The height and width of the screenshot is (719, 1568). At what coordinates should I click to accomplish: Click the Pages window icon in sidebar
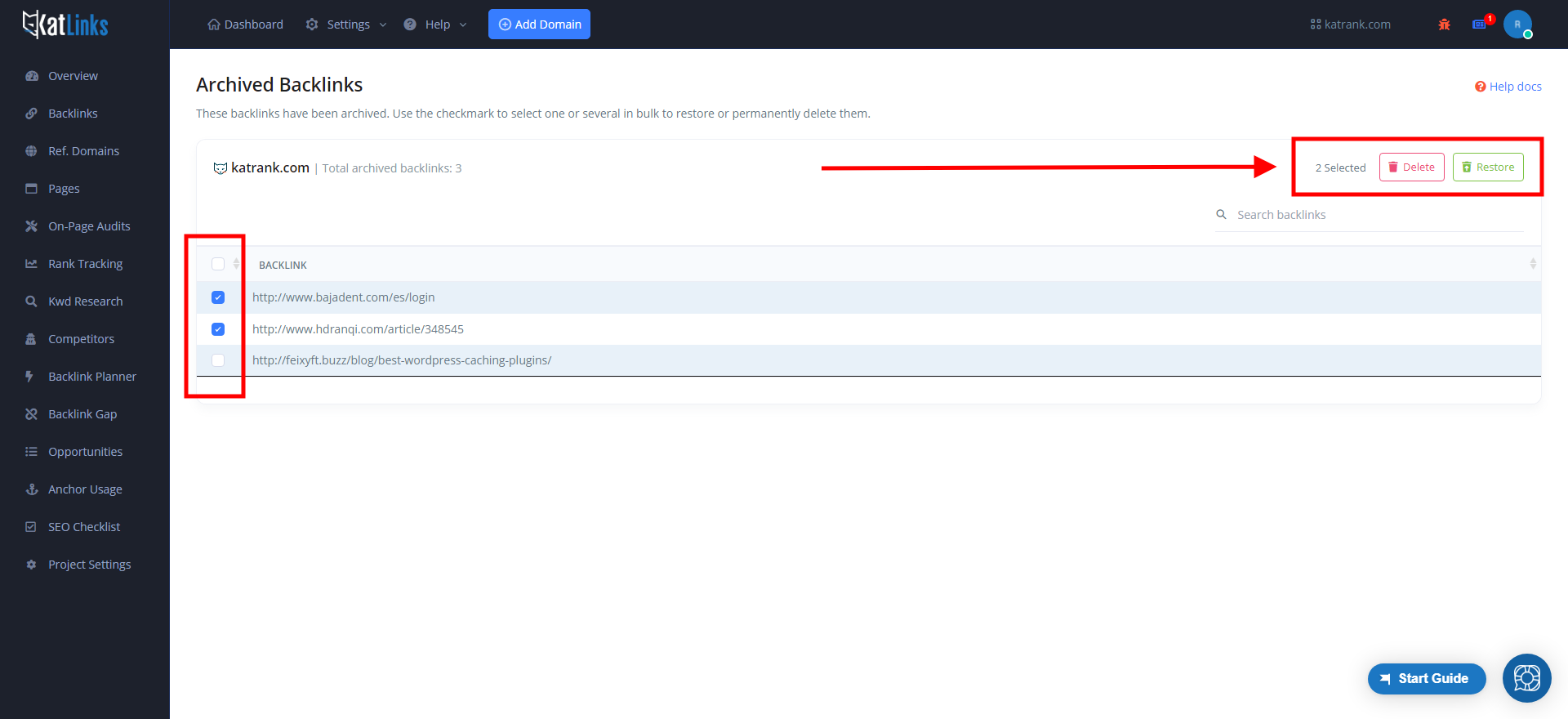32,189
